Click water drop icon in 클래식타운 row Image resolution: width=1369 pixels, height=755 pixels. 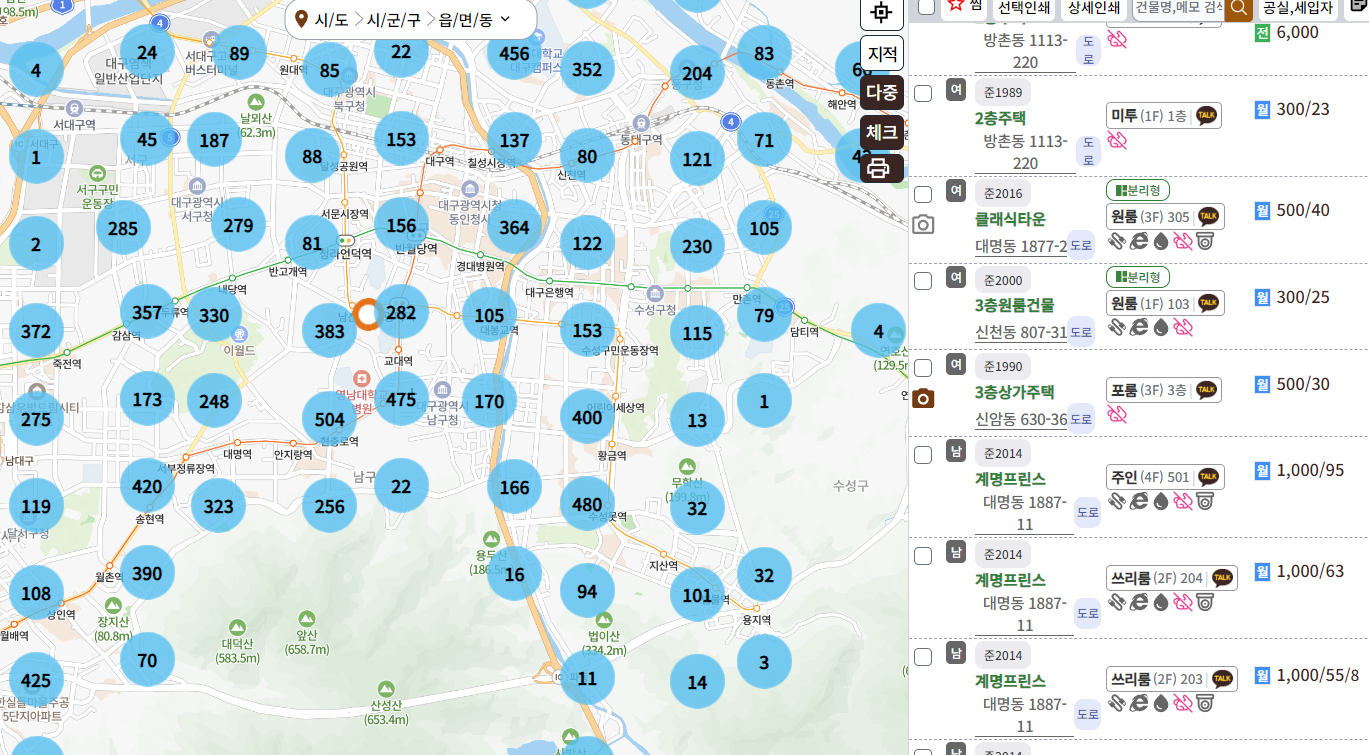(x=1160, y=241)
